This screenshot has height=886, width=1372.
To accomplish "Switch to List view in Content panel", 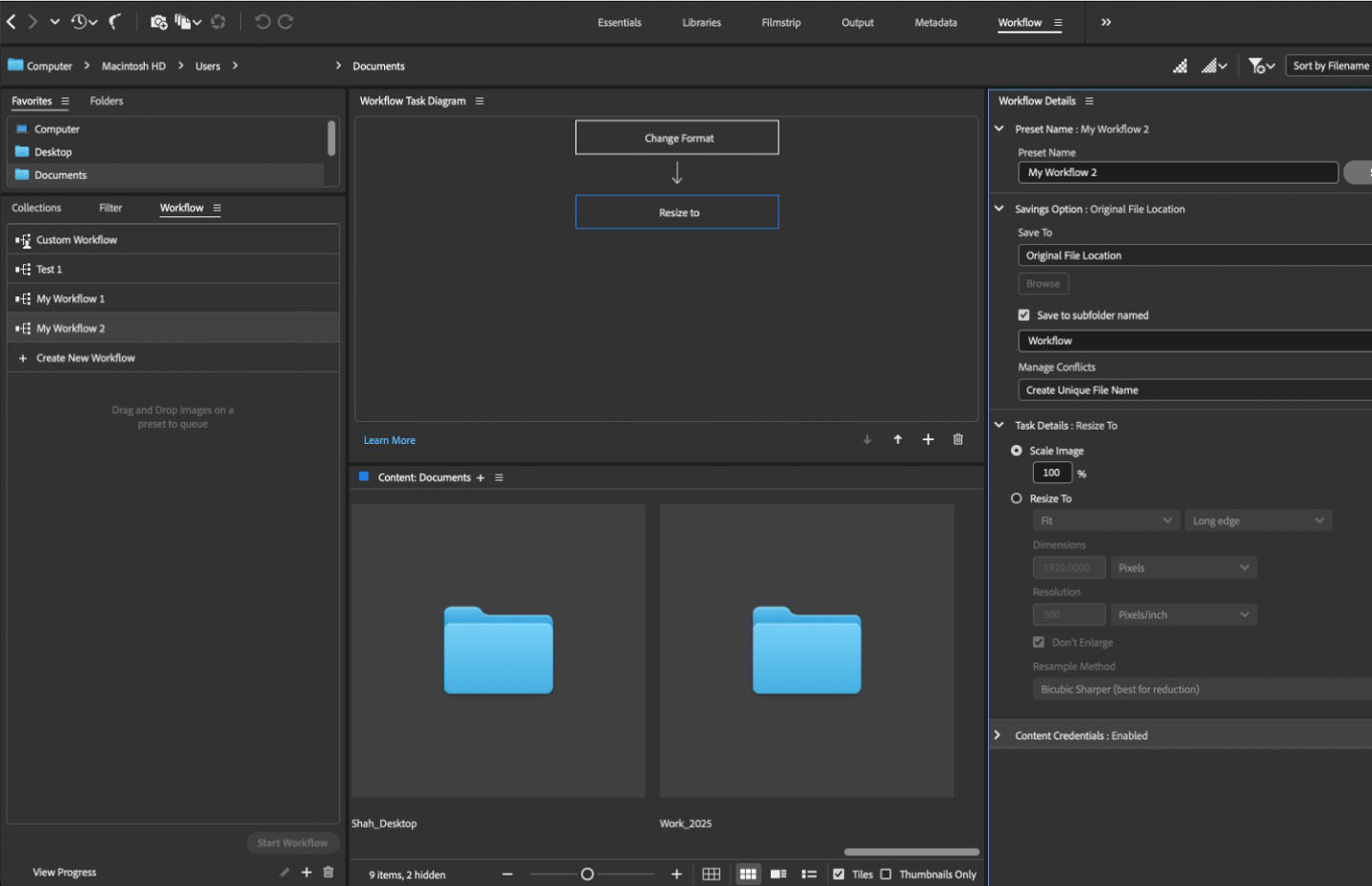I will coord(810,874).
